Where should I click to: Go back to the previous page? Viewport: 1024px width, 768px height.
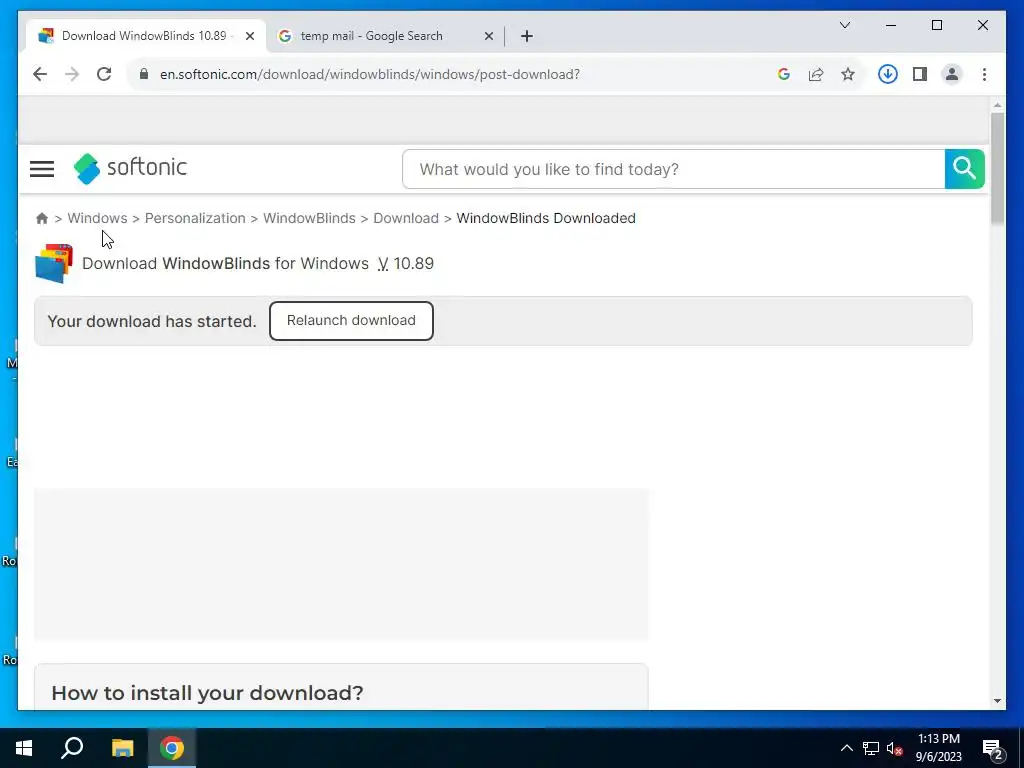(x=40, y=74)
